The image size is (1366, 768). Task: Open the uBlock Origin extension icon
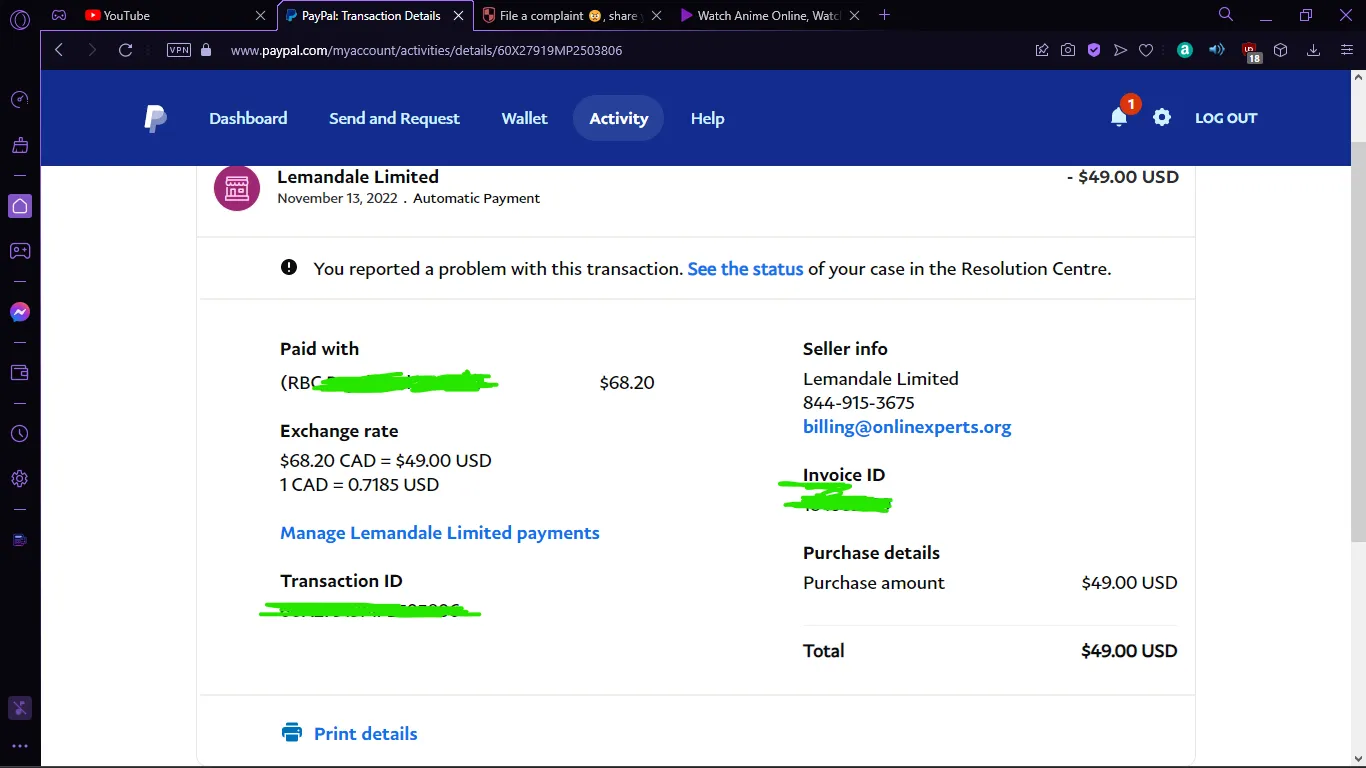[1250, 51]
